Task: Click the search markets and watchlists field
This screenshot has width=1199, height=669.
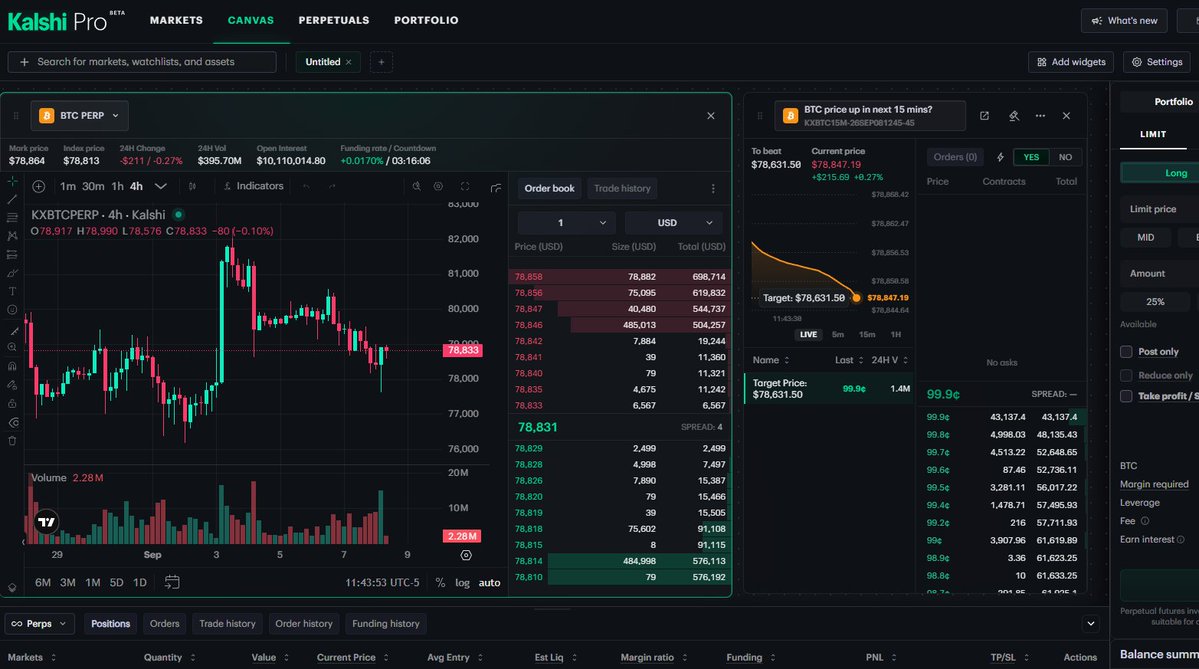Action: coord(142,62)
